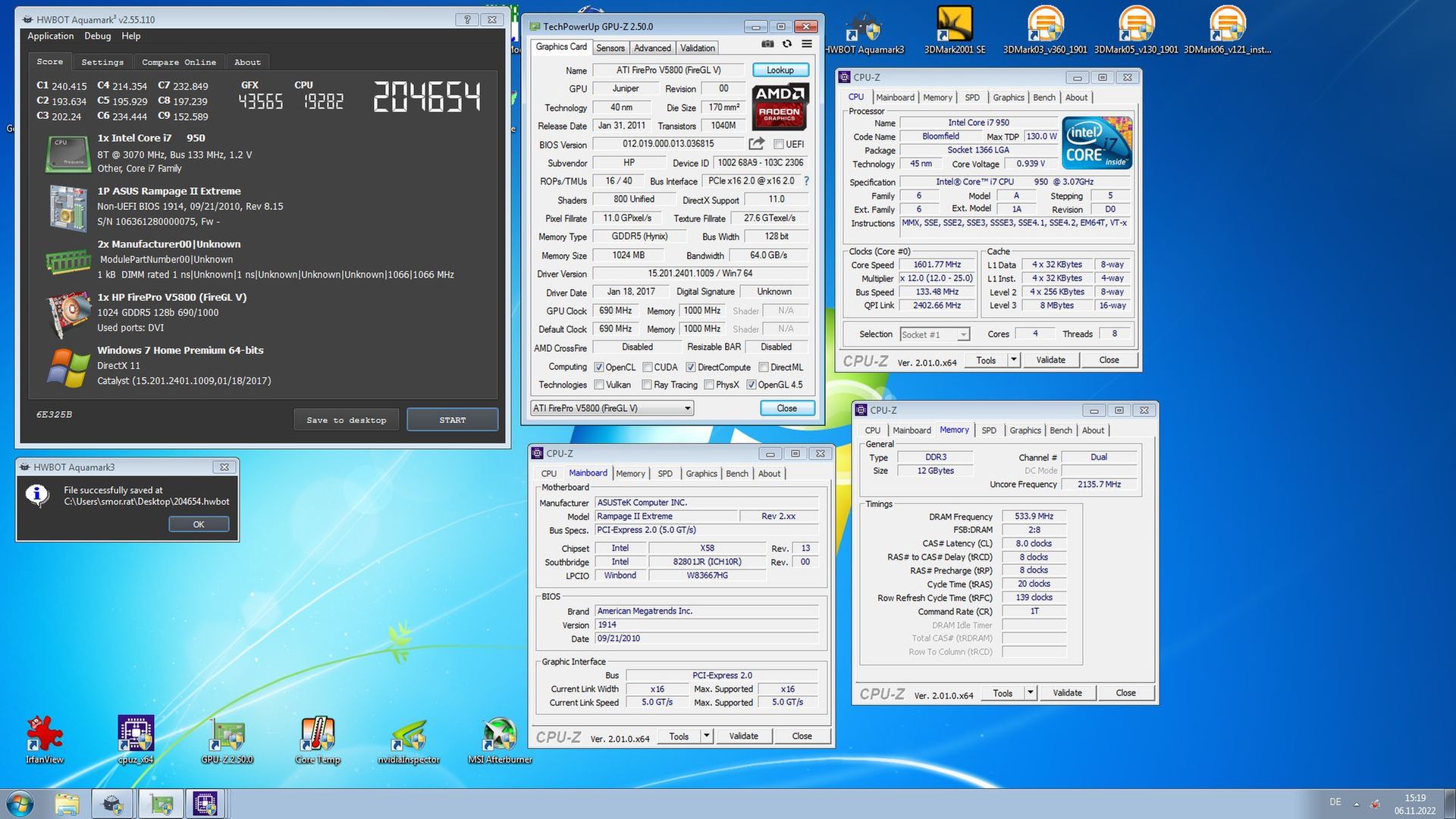
Task: Expand Tools arrow in CPU-Z Memory window
Action: click(1030, 693)
